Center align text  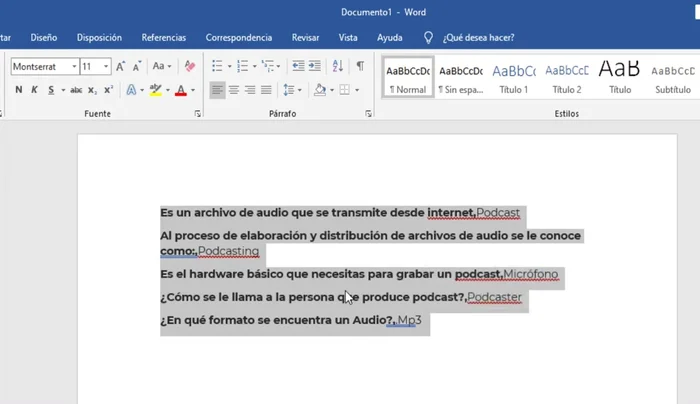(x=234, y=90)
